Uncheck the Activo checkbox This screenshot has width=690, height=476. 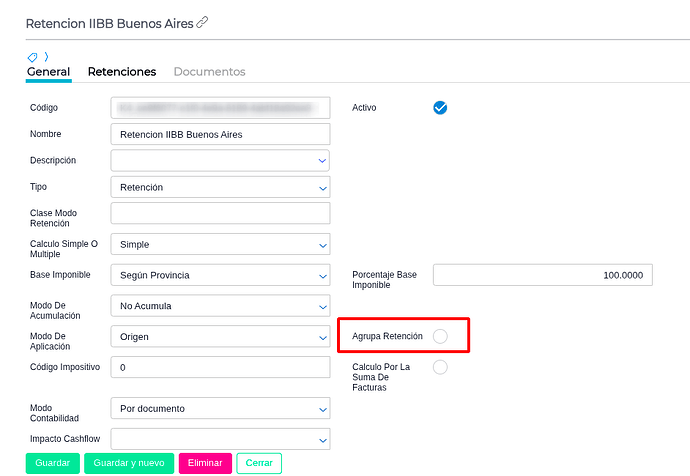click(x=440, y=108)
